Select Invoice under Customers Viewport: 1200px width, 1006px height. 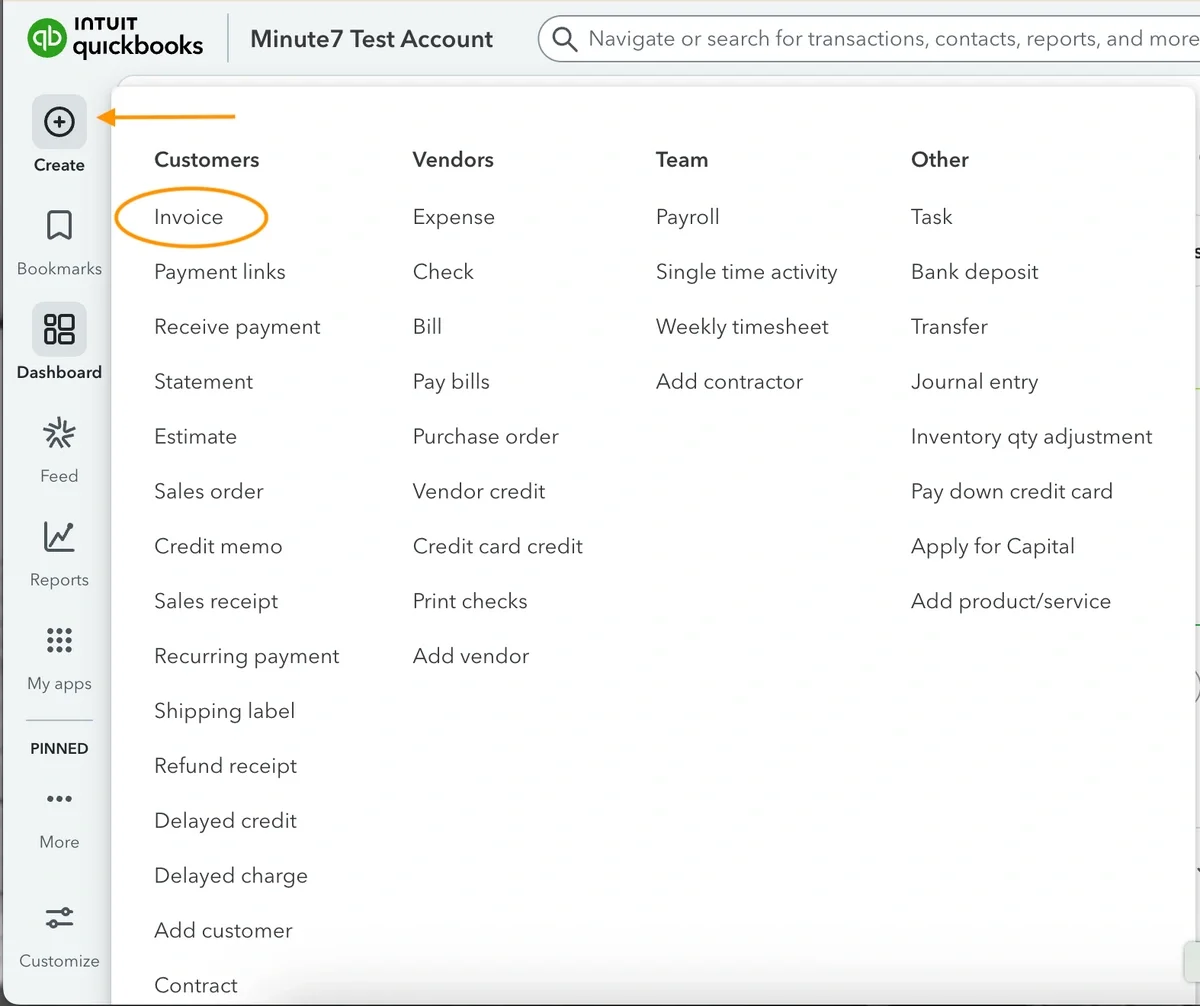coord(189,217)
